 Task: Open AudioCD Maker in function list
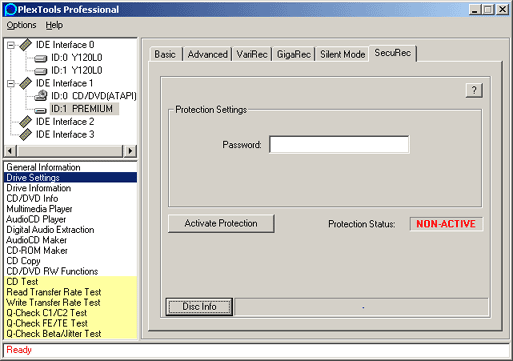click(x=70, y=240)
